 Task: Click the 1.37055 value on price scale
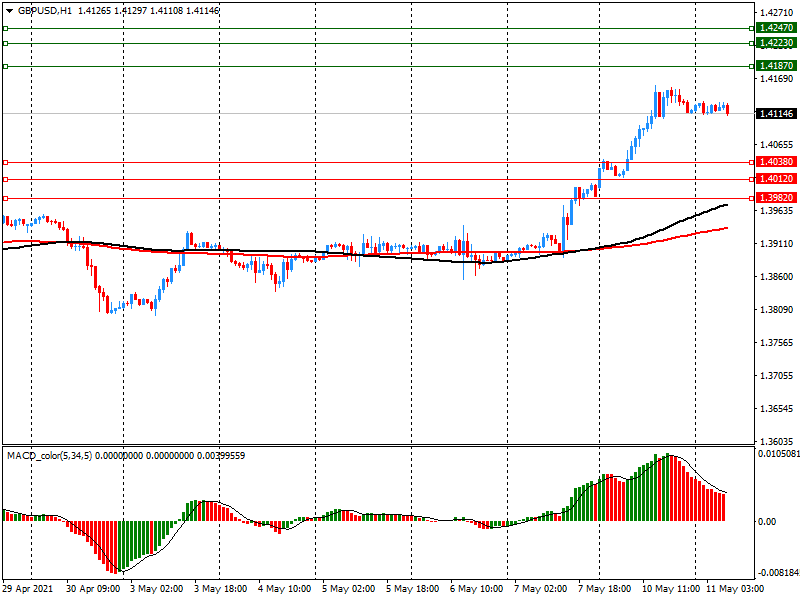776,376
